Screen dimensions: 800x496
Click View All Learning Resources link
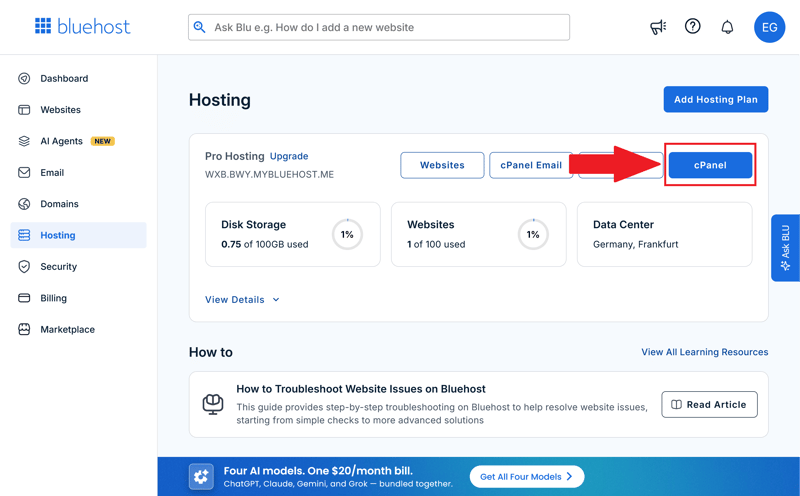(705, 352)
